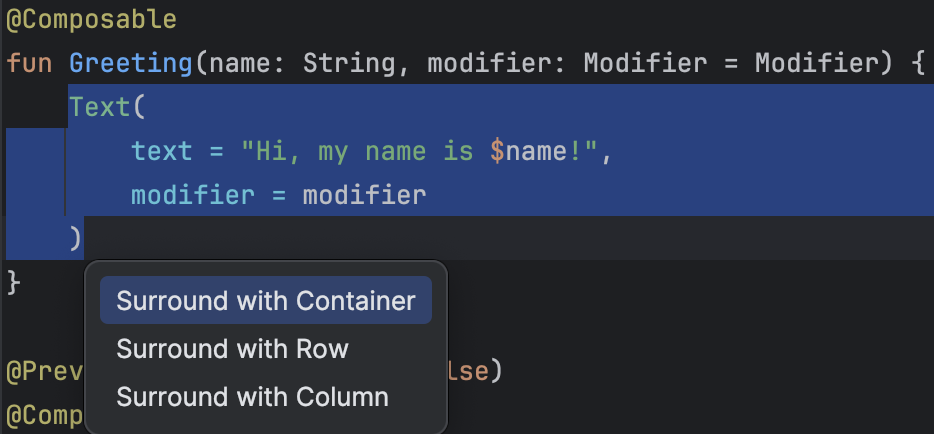The image size is (934, 434).
Task: Click the opening curly brace after signature
Action: (917, 64)
